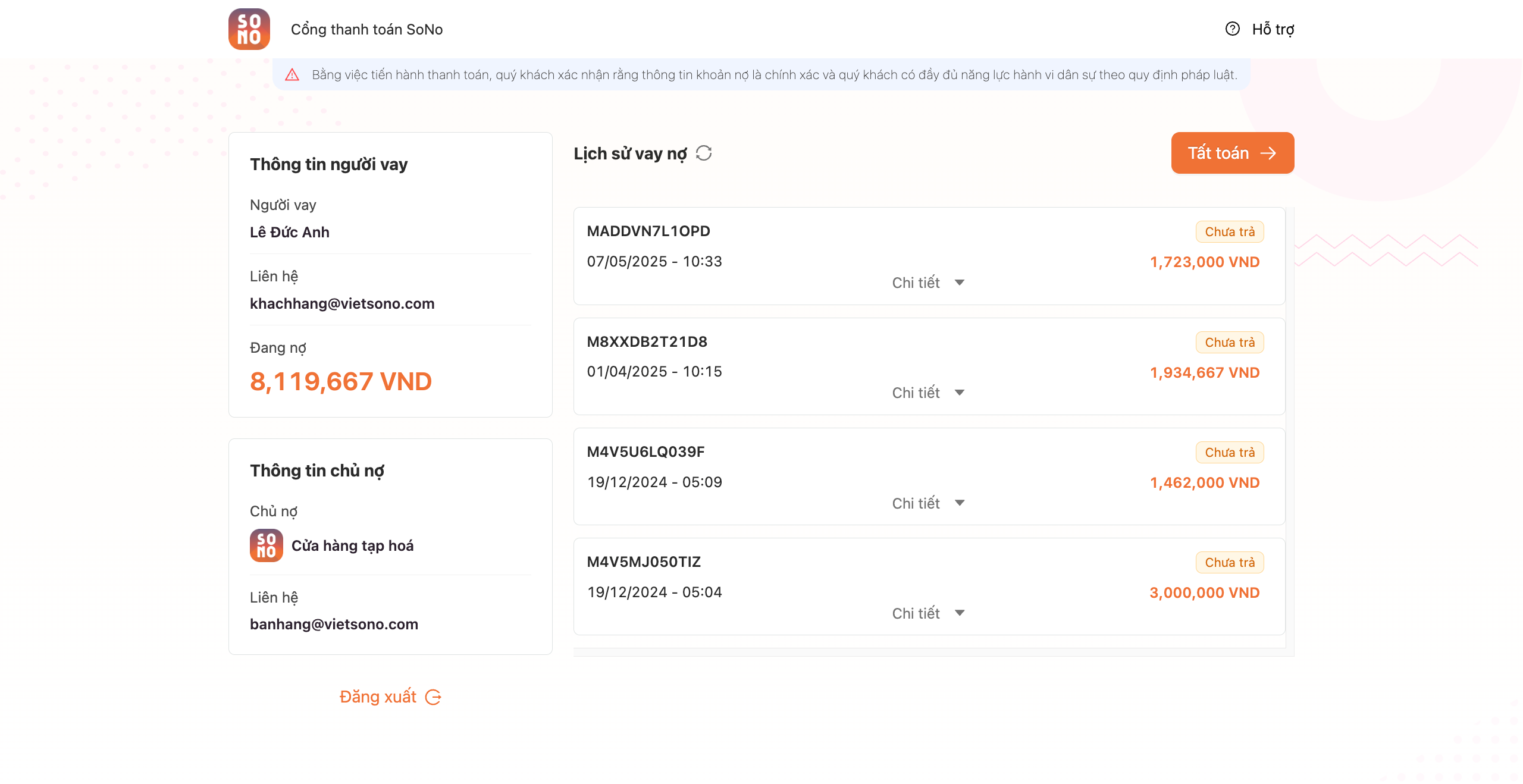Viewport: 1523px width, 784px height.
Task: Click the Lịch sử vay nợ heading
Action: (630, 153)
